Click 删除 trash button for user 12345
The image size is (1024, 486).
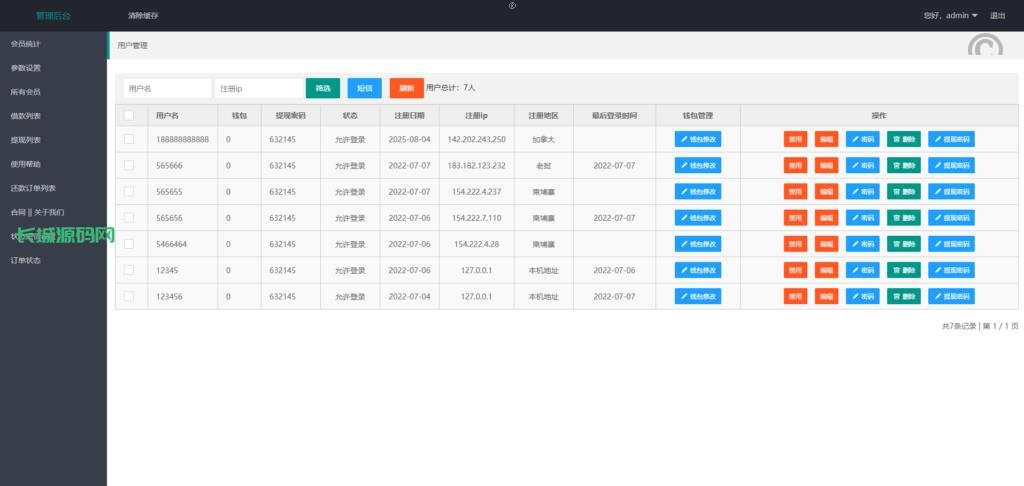click(x=903, y=269)
